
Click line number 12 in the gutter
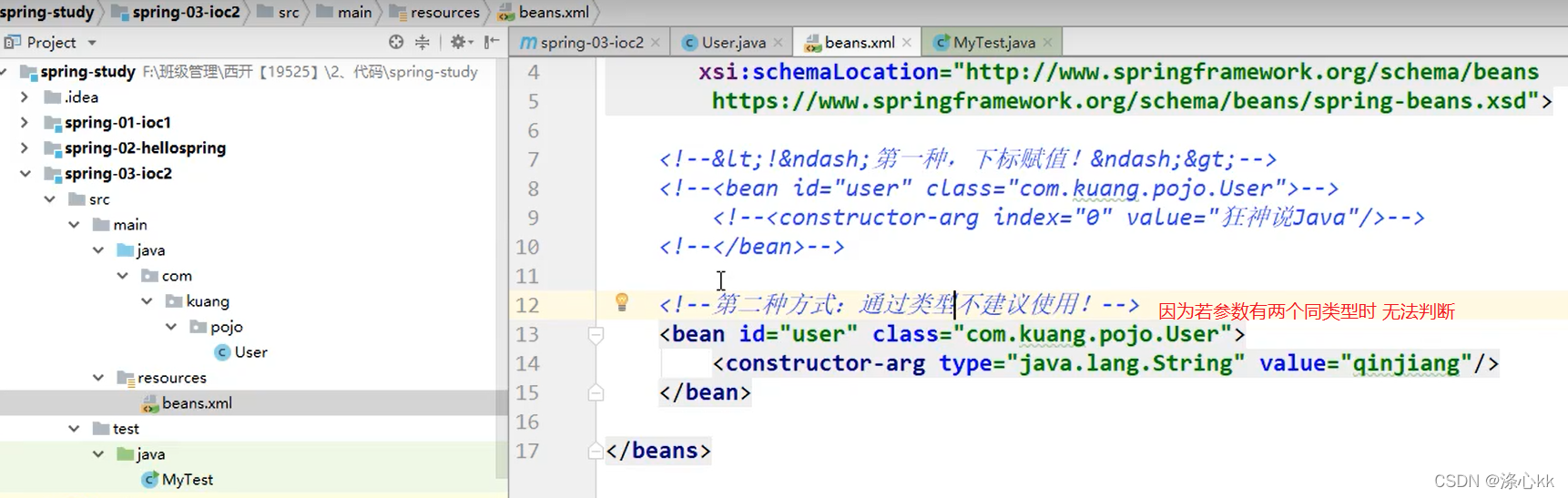(528, 305)
